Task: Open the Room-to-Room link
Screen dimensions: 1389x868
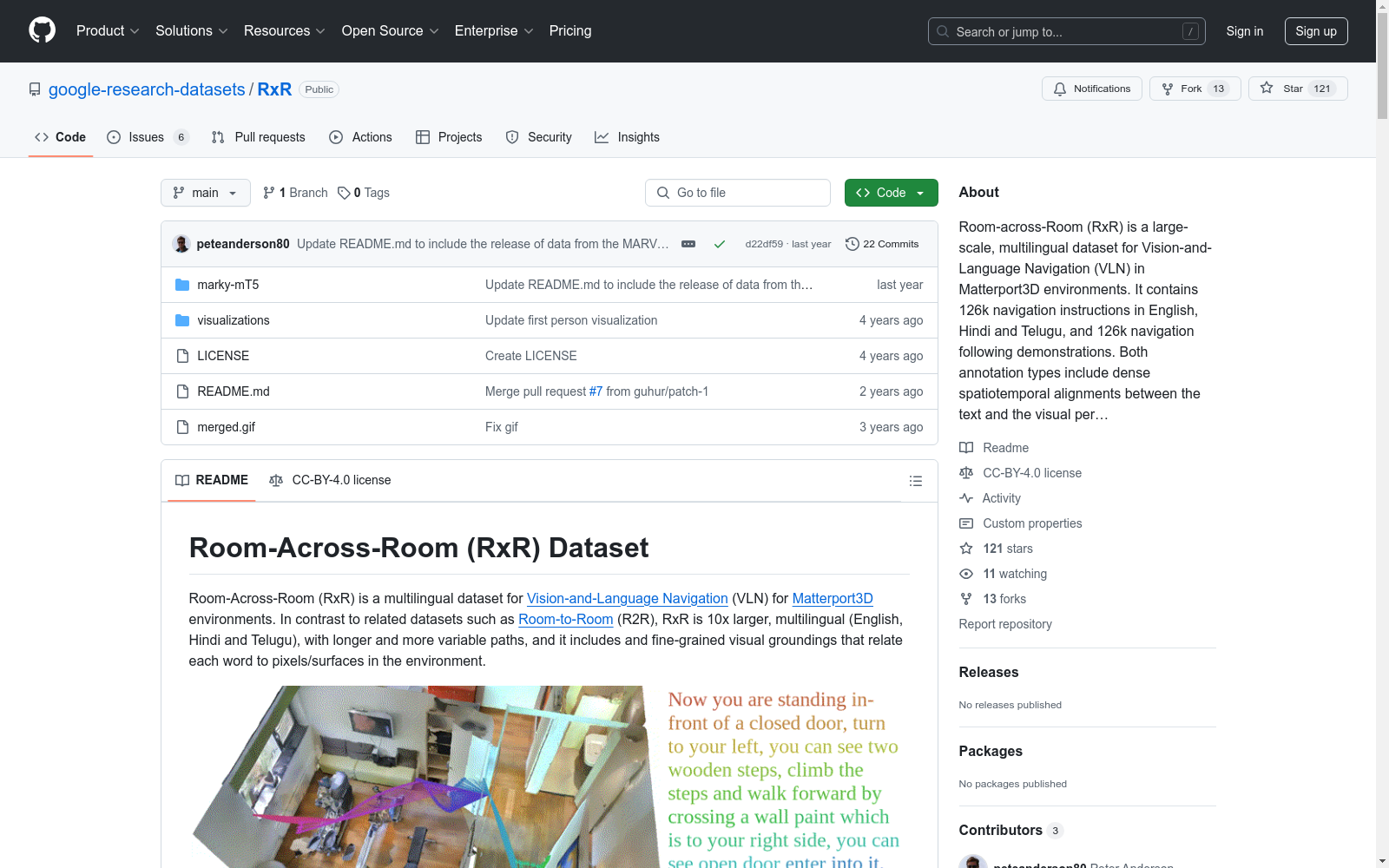Action: (x=566, y=619)
